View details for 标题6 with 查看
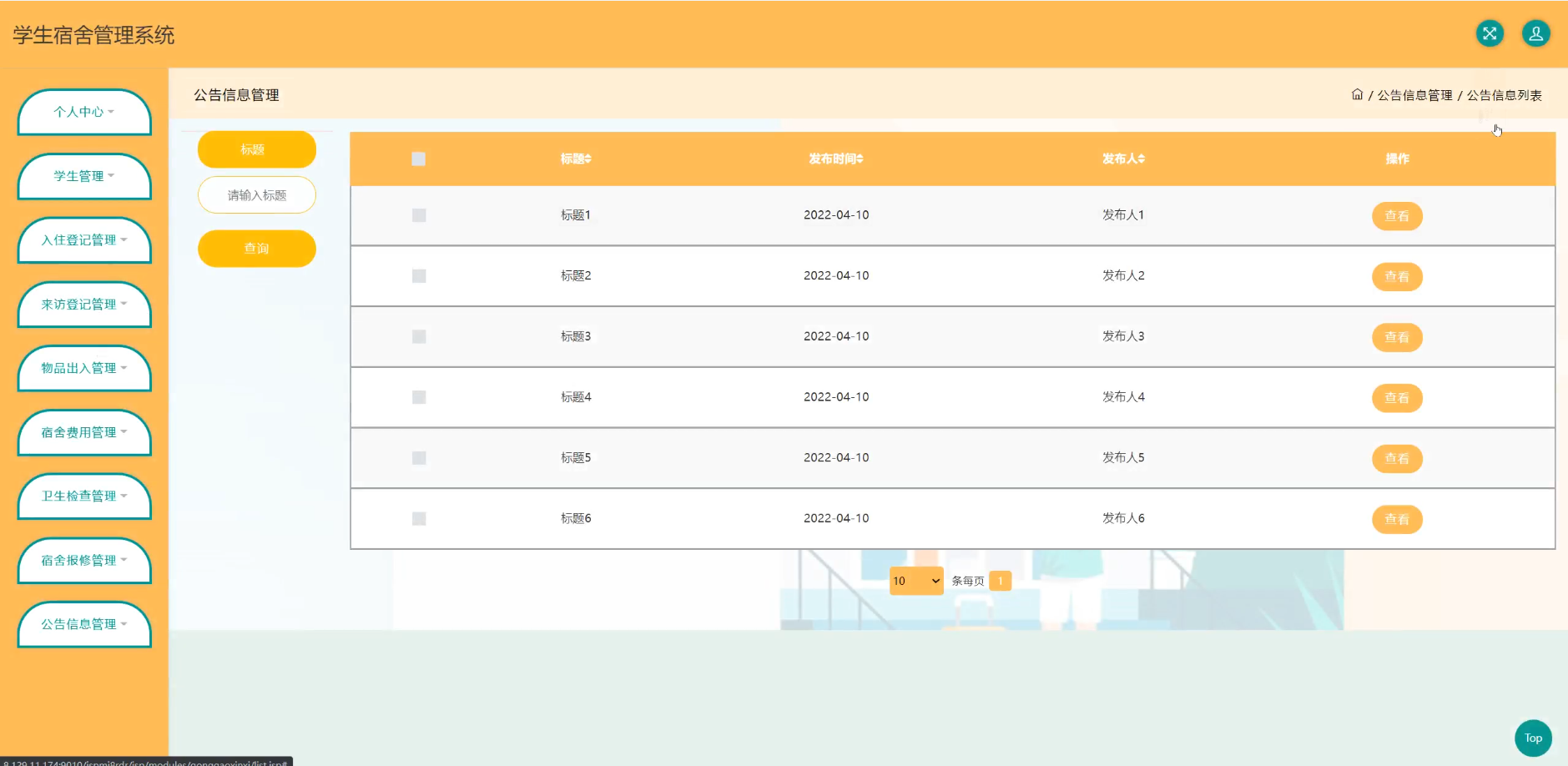The width and height of the screenshot is (1568, 766). (x=1397, y=519)
